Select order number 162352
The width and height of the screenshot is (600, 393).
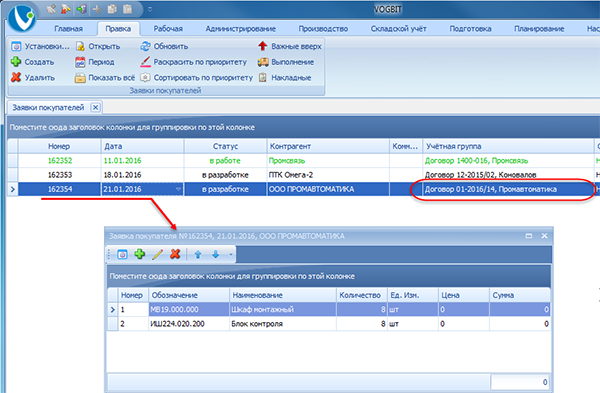tap(60, 161)
